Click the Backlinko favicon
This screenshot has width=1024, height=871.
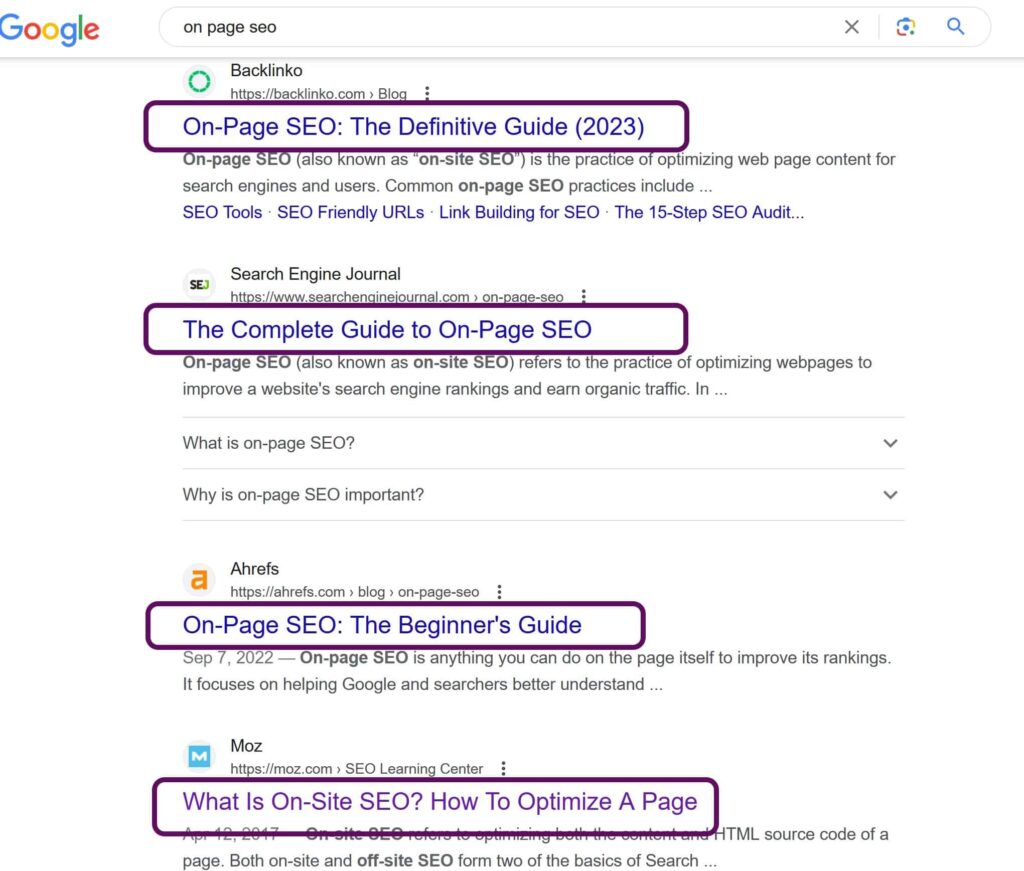199,82
